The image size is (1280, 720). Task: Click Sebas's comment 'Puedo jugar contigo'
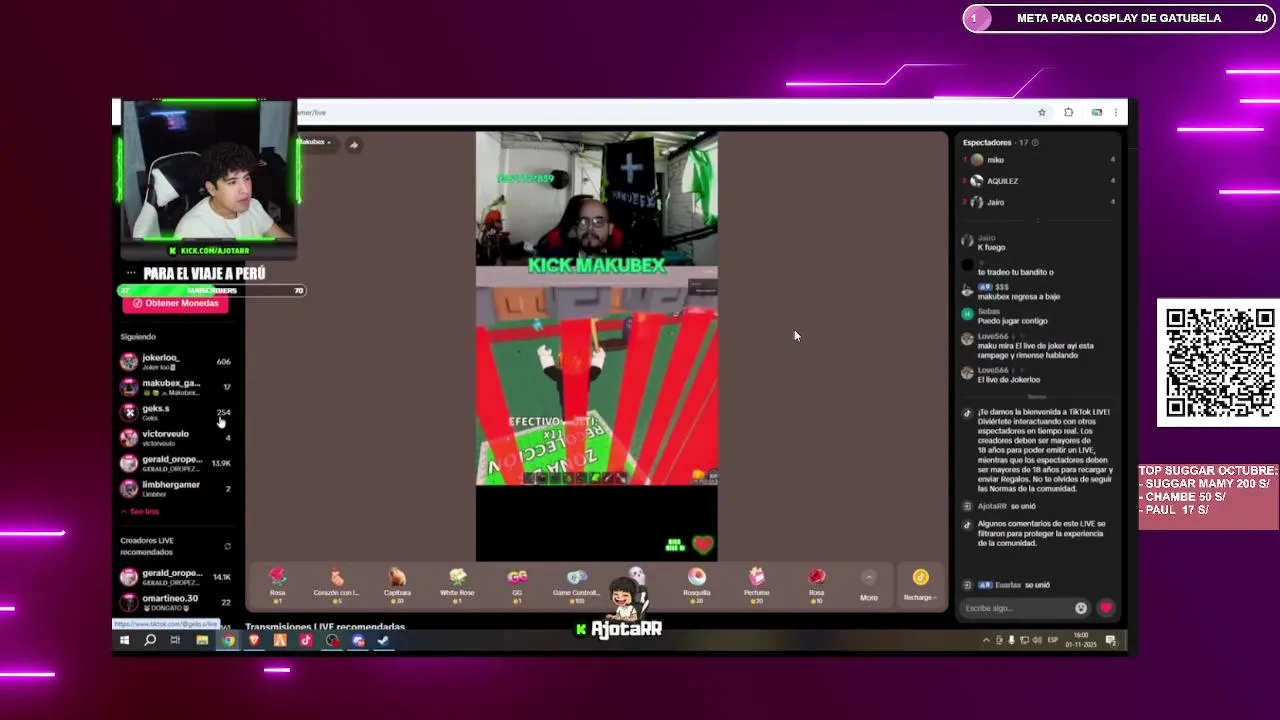[x=1012, y=321]
